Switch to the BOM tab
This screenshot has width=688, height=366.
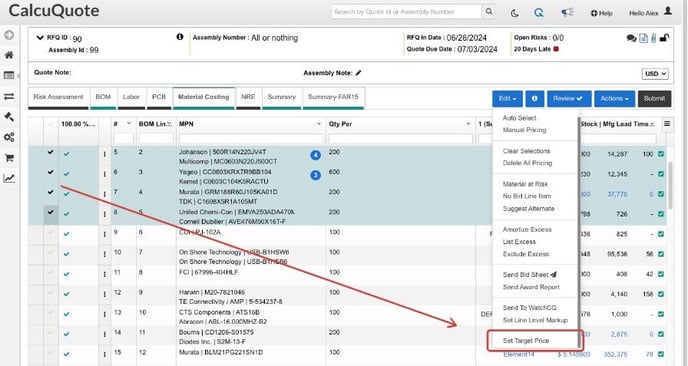[103, 97]
